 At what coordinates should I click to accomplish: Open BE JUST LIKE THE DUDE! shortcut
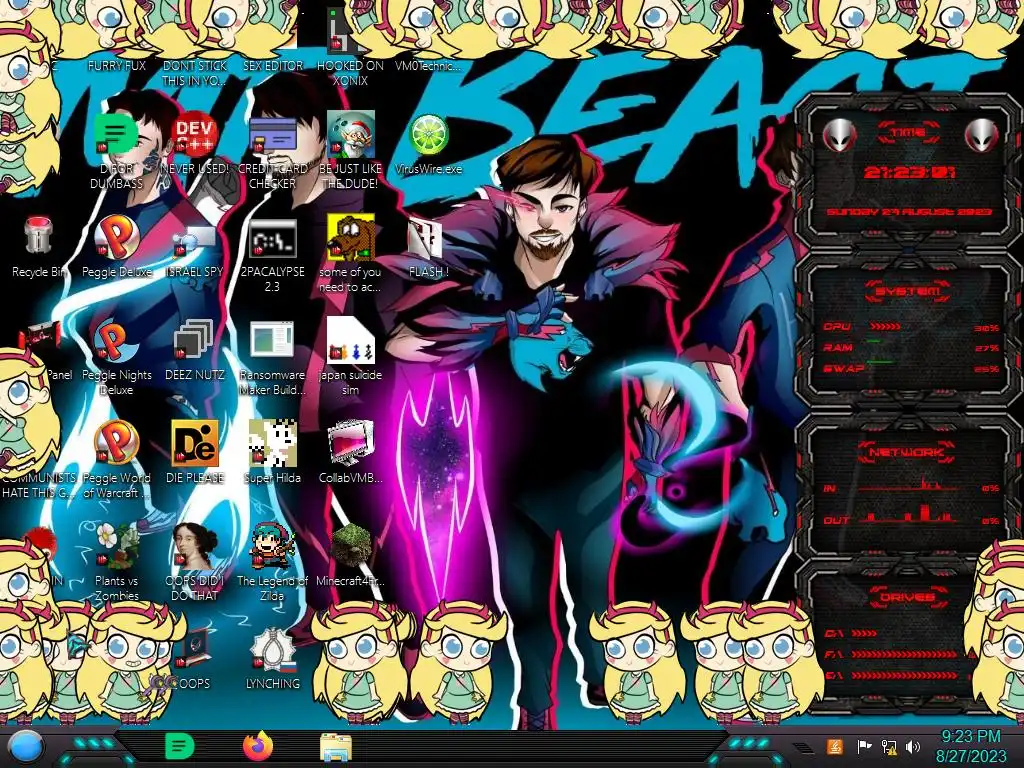click(x=350, y=134)
